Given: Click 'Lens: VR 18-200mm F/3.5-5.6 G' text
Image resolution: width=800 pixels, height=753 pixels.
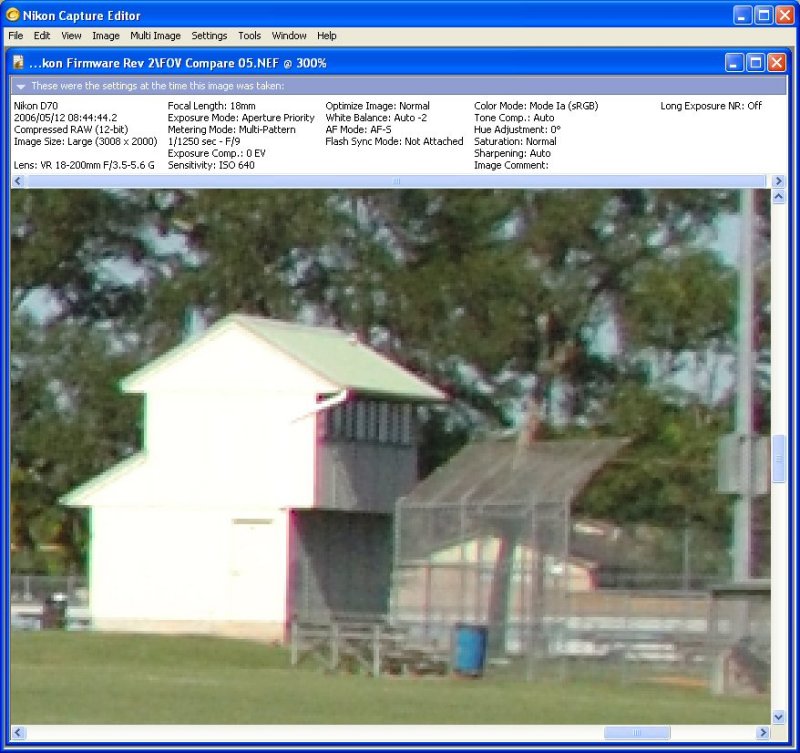Looking at the screenshot, I should pyautogui.click(x=84, y=165).
